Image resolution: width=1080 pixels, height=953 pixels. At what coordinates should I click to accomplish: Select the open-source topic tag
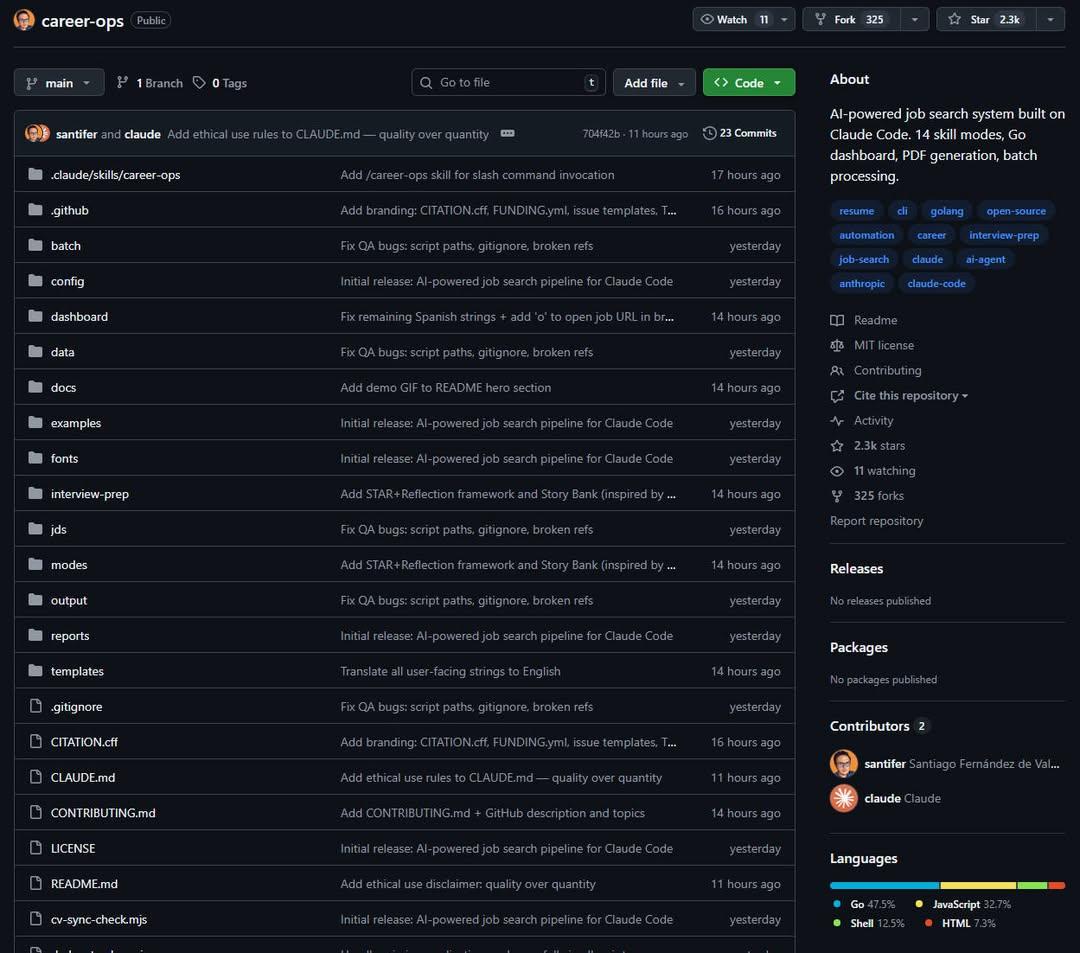click(1015, 211)
